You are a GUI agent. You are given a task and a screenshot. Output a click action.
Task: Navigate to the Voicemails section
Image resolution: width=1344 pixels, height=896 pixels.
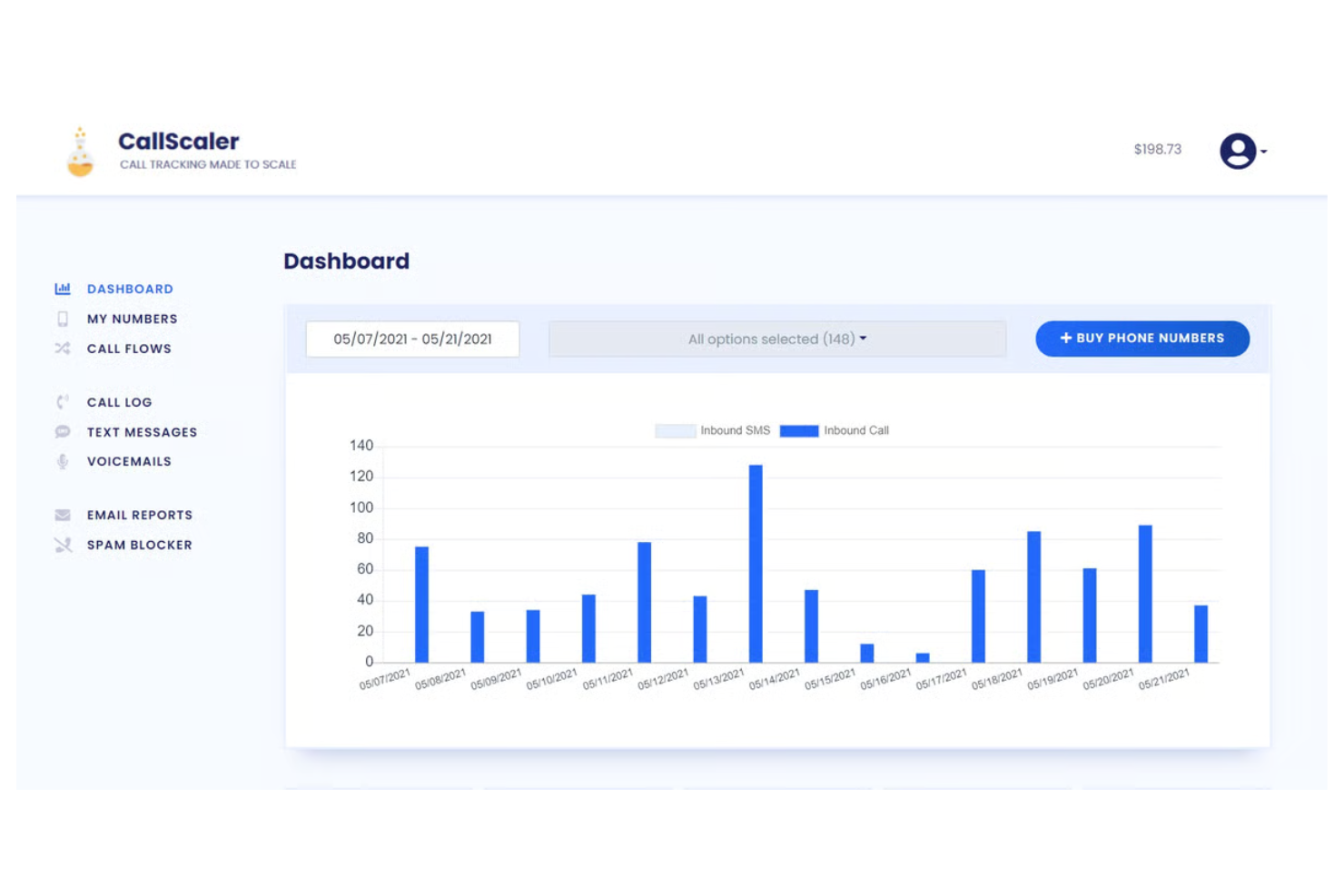tap(128, 461)
